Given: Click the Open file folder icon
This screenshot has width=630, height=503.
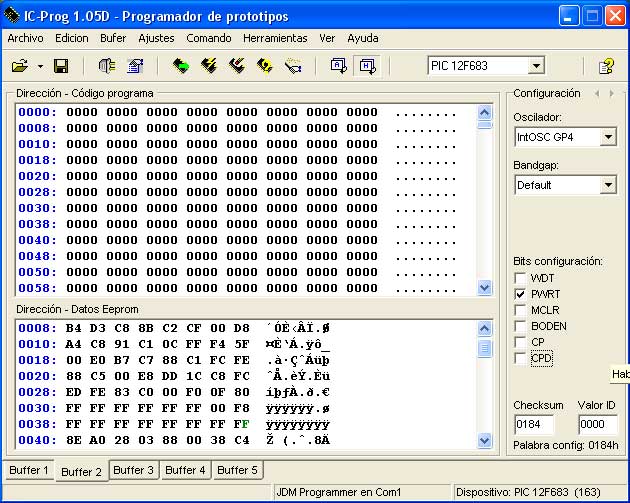Looking at the screenshot, I should [x=19, y=66].
